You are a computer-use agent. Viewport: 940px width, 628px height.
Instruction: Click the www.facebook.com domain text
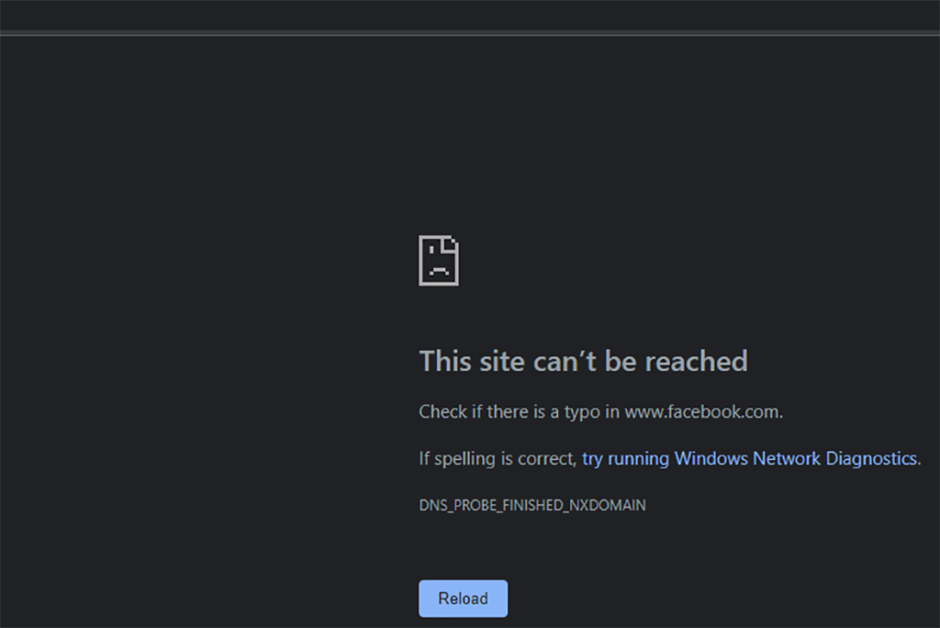[702, 412]
